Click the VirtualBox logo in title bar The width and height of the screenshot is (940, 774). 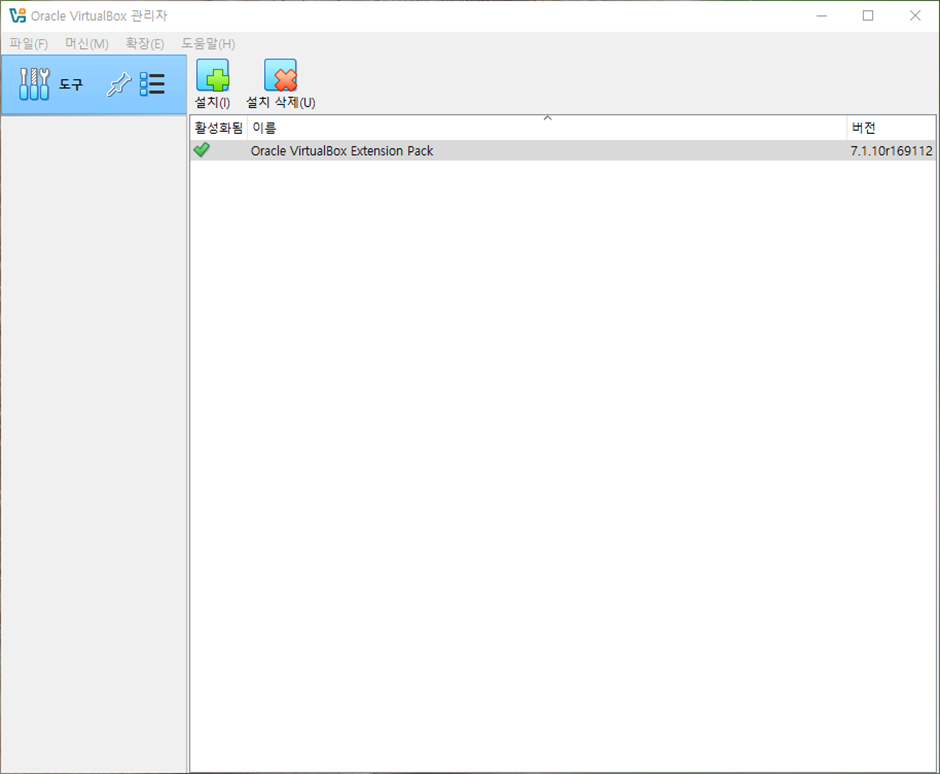click(17, 16)
